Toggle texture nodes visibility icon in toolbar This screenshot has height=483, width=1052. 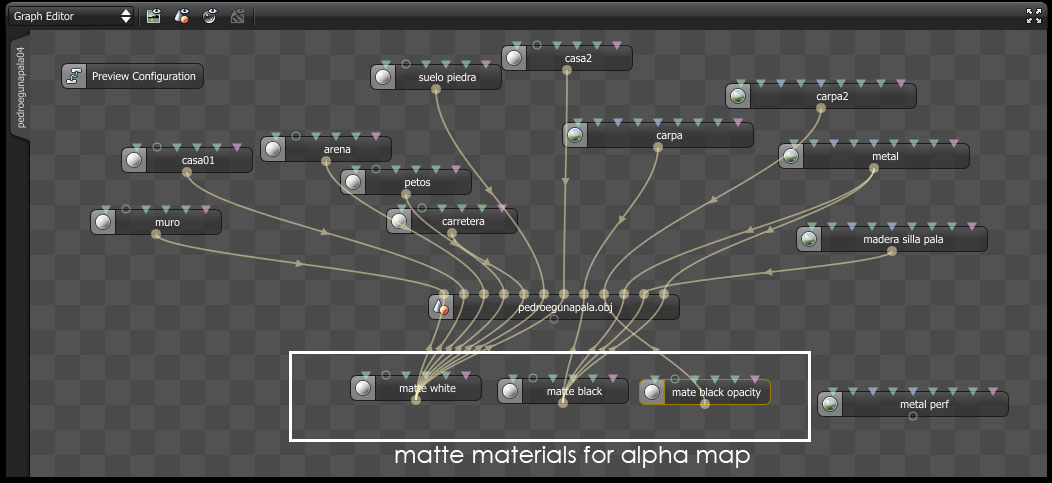coord(154,16)
